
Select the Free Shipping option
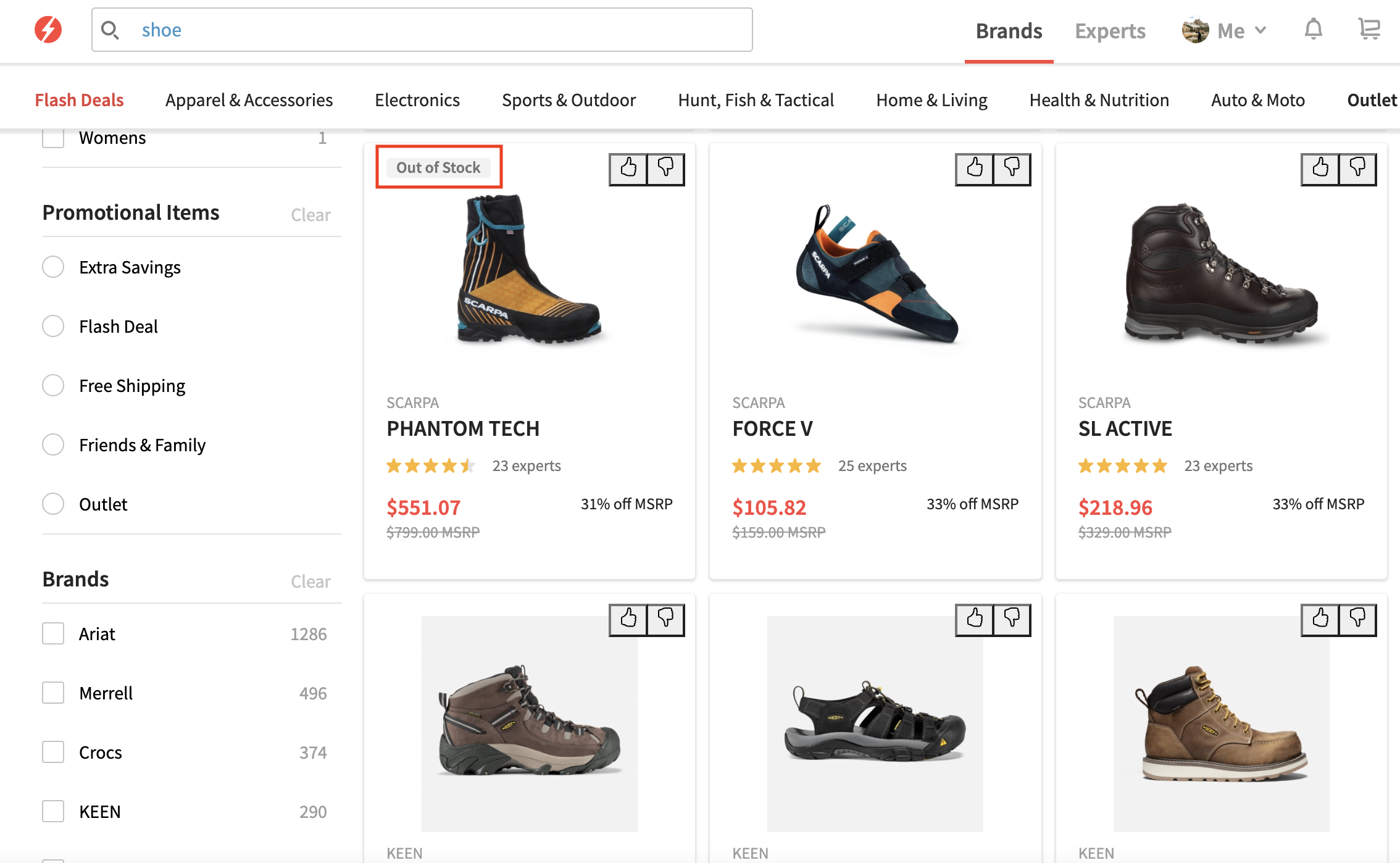(53, 385)
